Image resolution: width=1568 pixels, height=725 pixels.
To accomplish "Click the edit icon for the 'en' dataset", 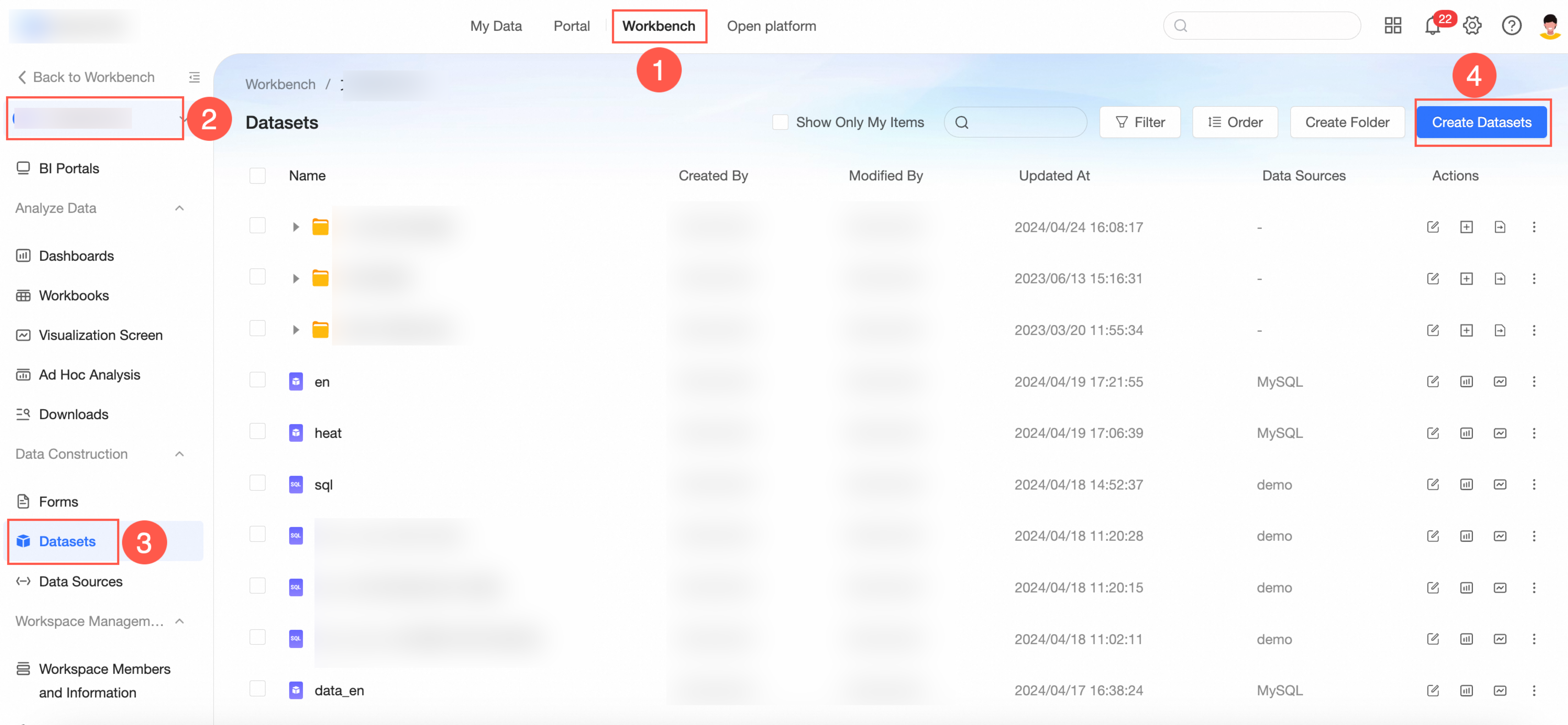I will pos(1433,381).
